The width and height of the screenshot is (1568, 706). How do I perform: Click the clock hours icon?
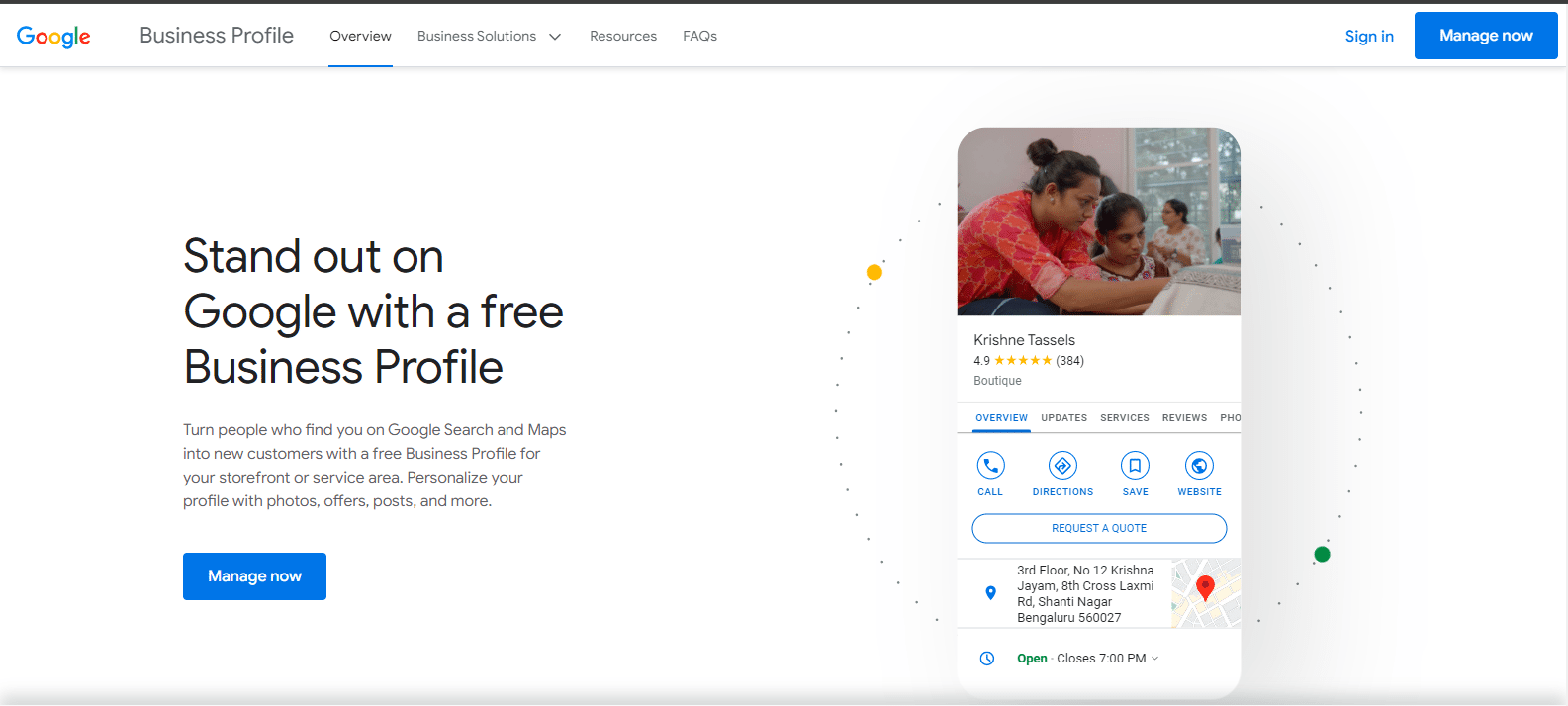(986, 659)
